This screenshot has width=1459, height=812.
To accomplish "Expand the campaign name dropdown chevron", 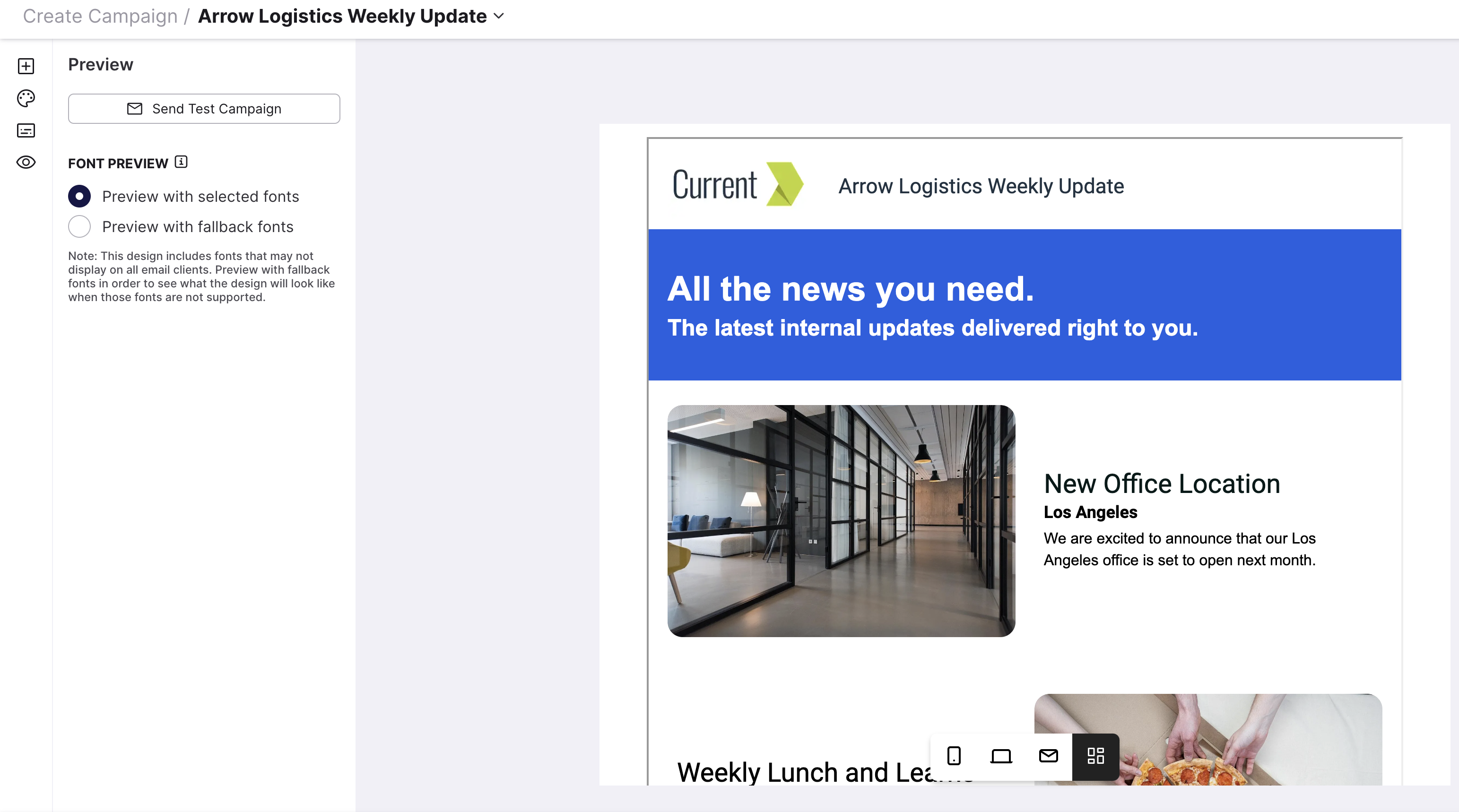I will pos(499,17).
